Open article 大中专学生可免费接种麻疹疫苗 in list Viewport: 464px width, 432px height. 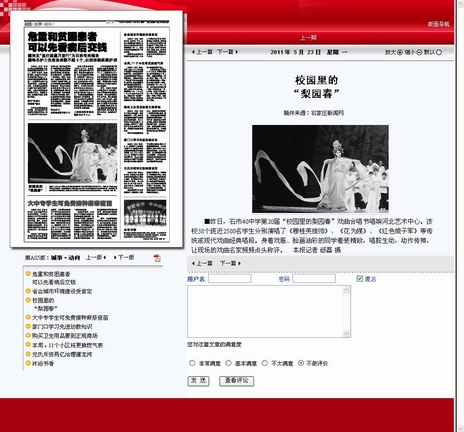70,318
